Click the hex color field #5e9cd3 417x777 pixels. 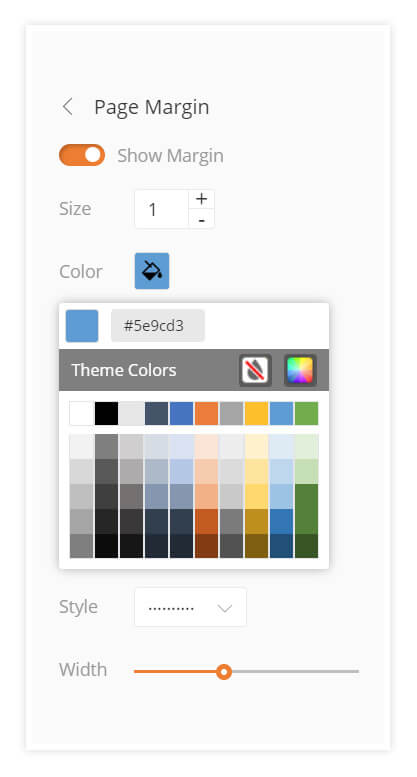pos(157,326)
